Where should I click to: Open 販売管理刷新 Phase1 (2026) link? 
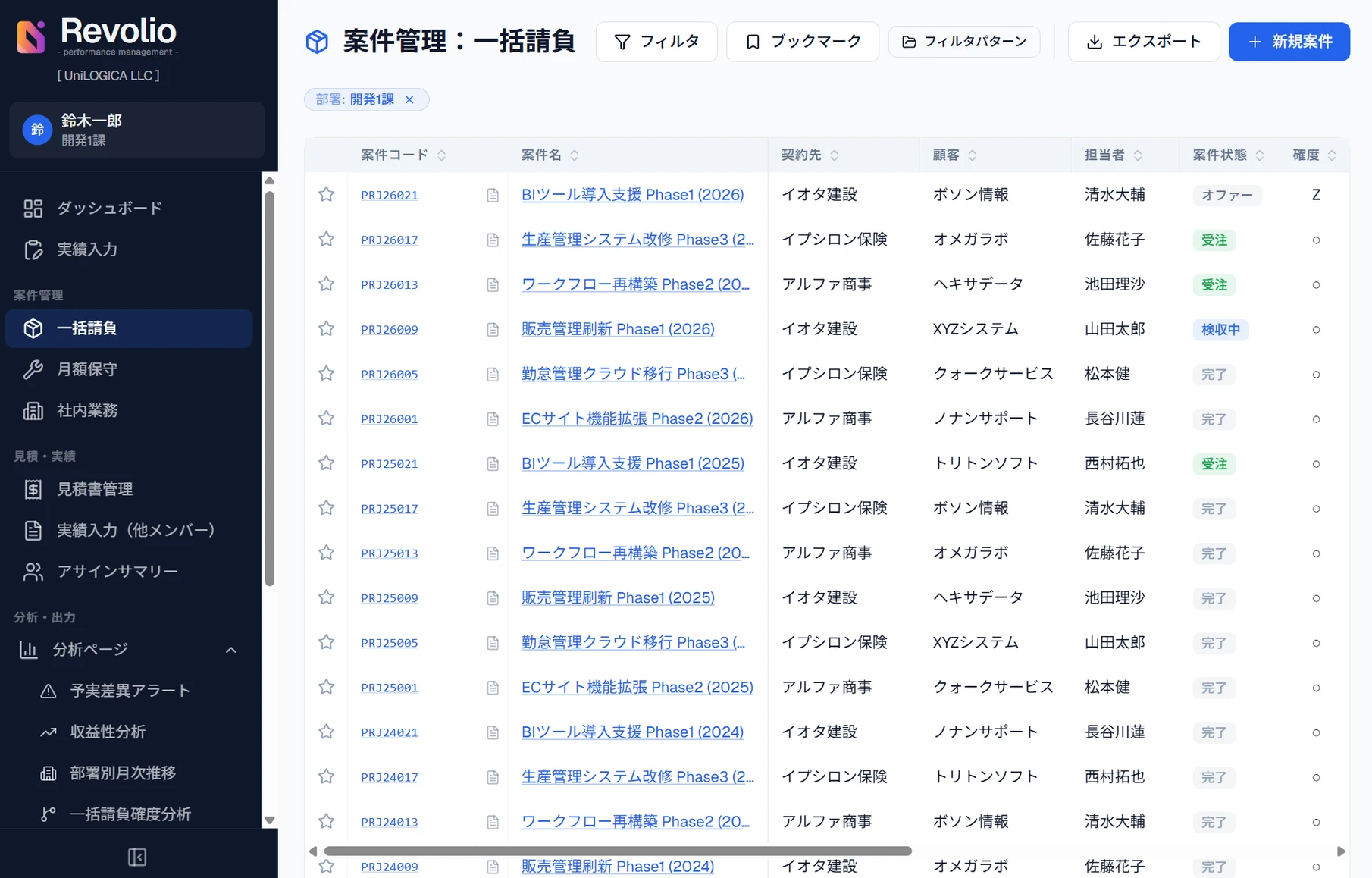[x=618, y=329]
